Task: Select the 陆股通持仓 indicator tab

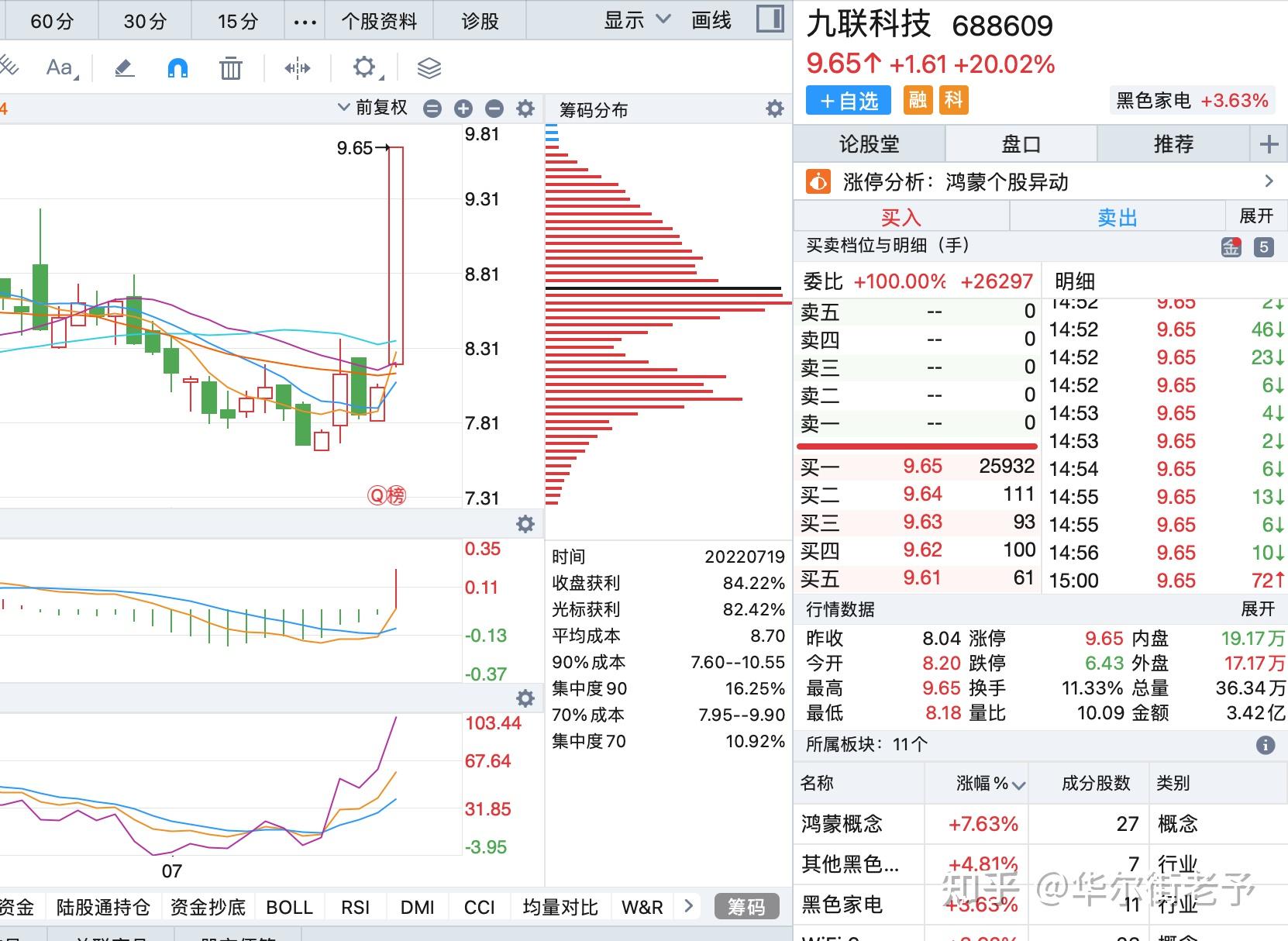Action: [x=103, y=907]
